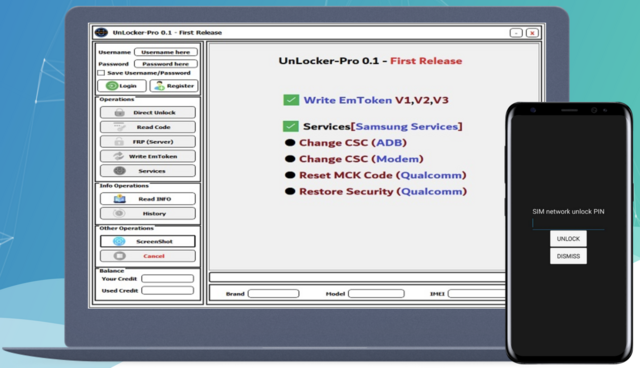640x368 pixels.
Task: Click the Restore Security (Qualcomm) text
Action: [x=383, y=191]
